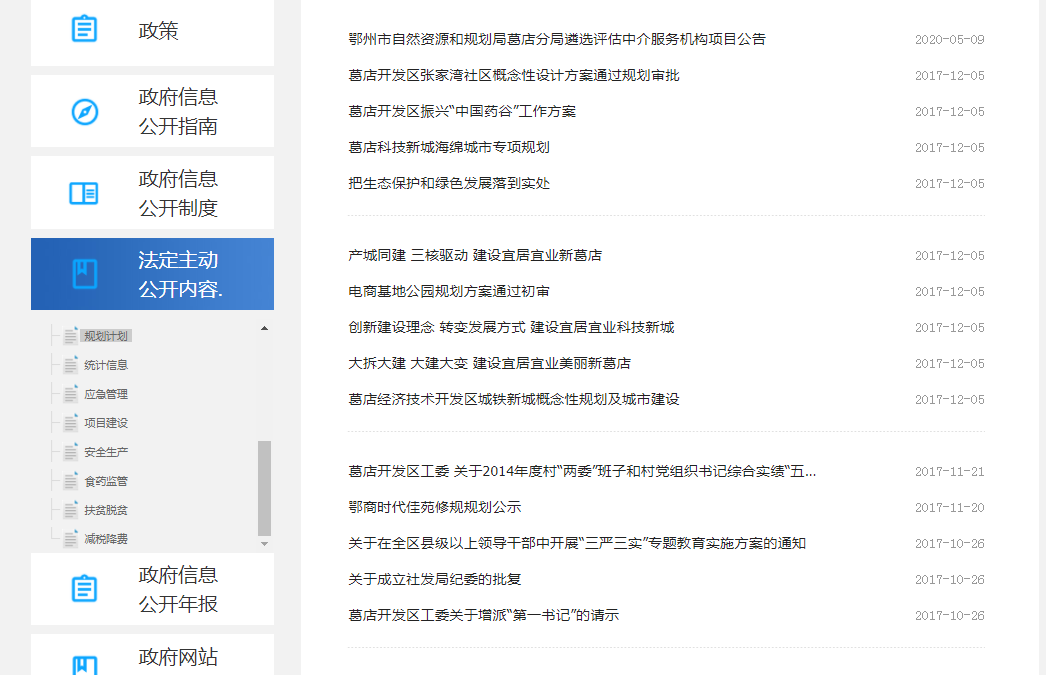Click the document icon next to 规划计划

coord(71,335)
